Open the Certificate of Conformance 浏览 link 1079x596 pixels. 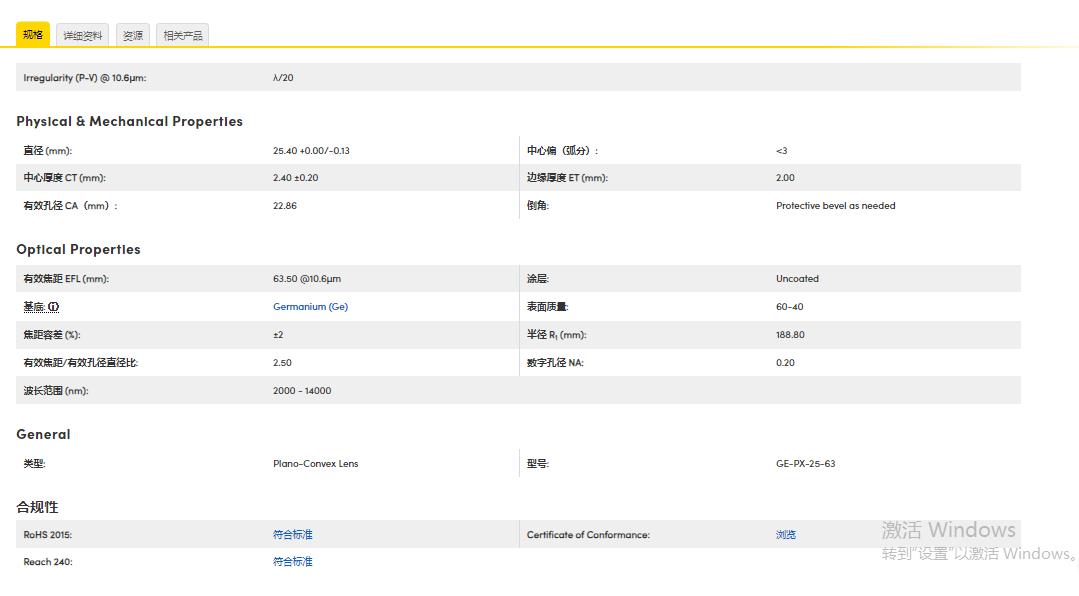[x=785, y=534]
